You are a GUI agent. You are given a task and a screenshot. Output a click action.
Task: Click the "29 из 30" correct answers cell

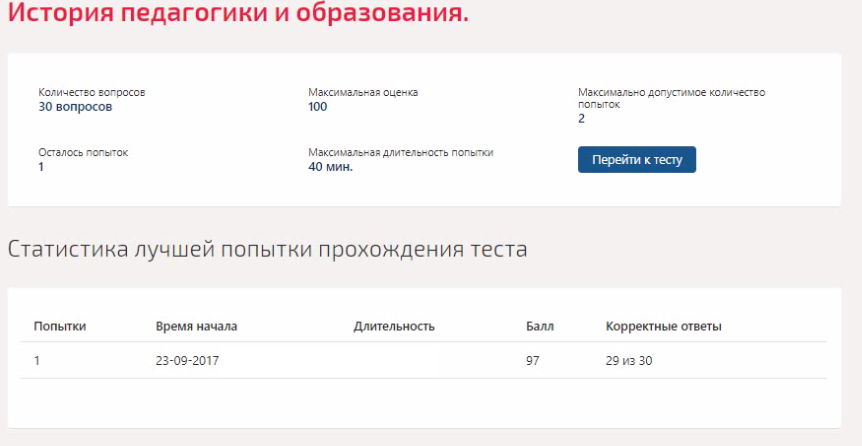tap(629, 360)
